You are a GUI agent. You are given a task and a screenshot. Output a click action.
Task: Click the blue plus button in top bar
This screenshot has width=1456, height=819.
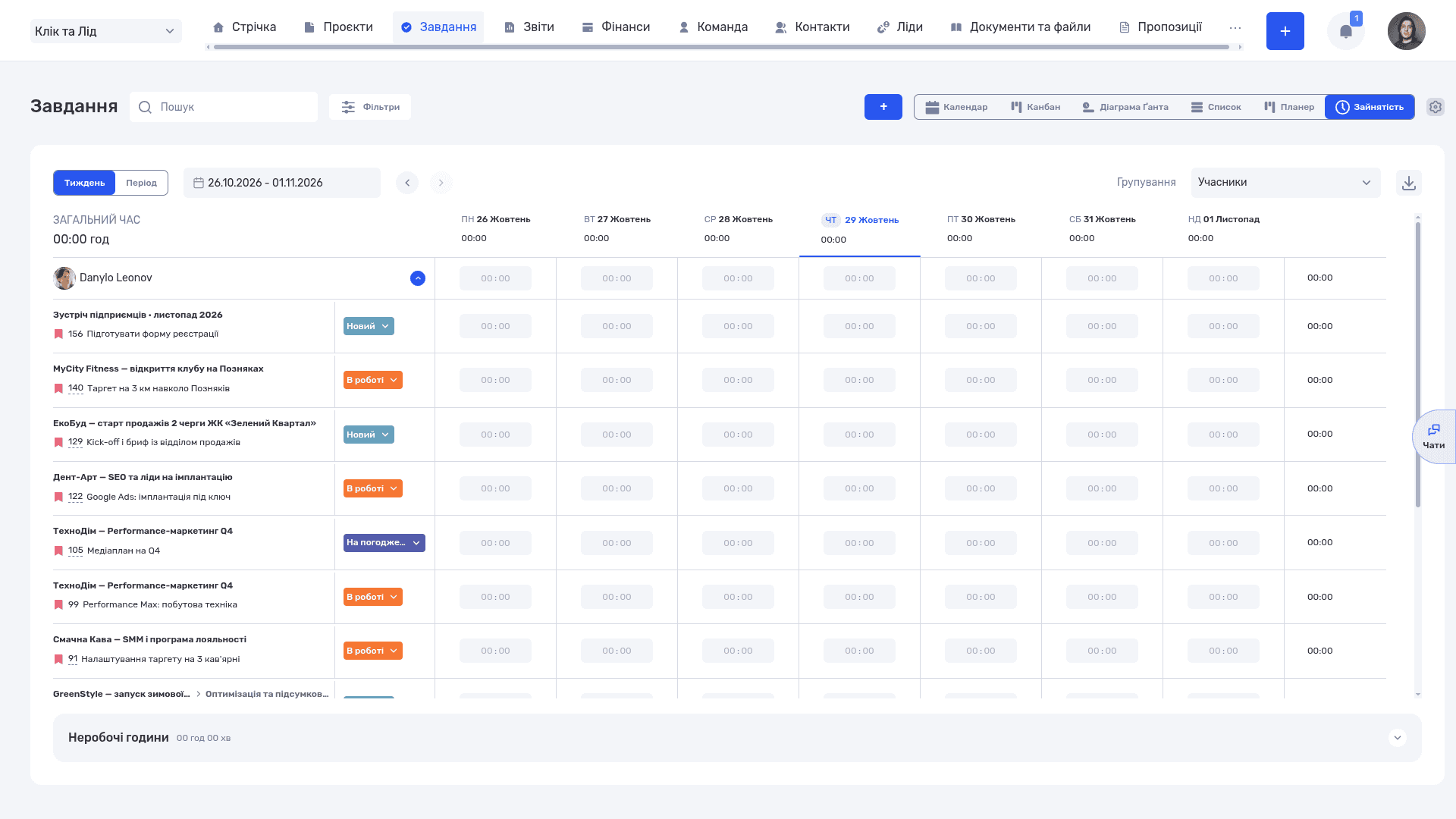click(1285, 31)
